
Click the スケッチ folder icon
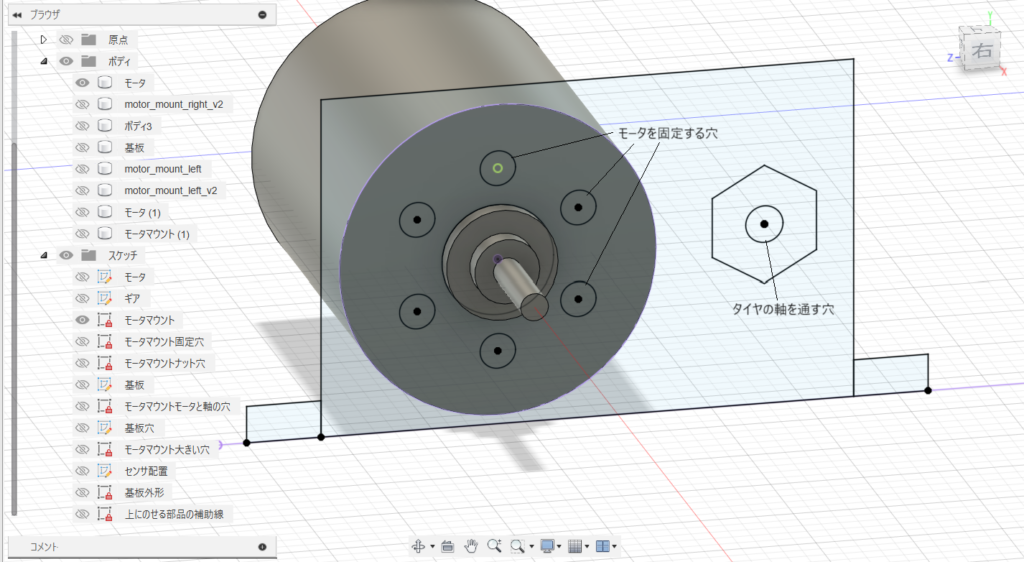(x=89, y=255)
